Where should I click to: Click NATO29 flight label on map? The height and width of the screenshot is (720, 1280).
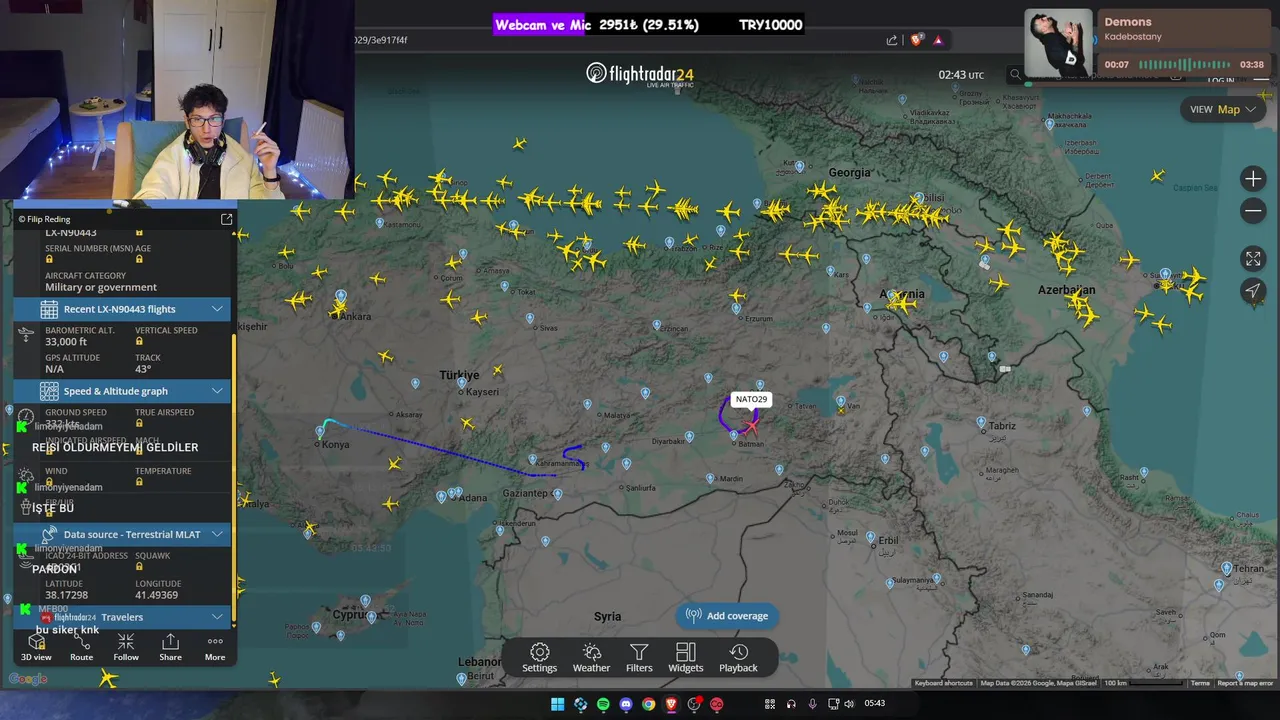[751, 399]
